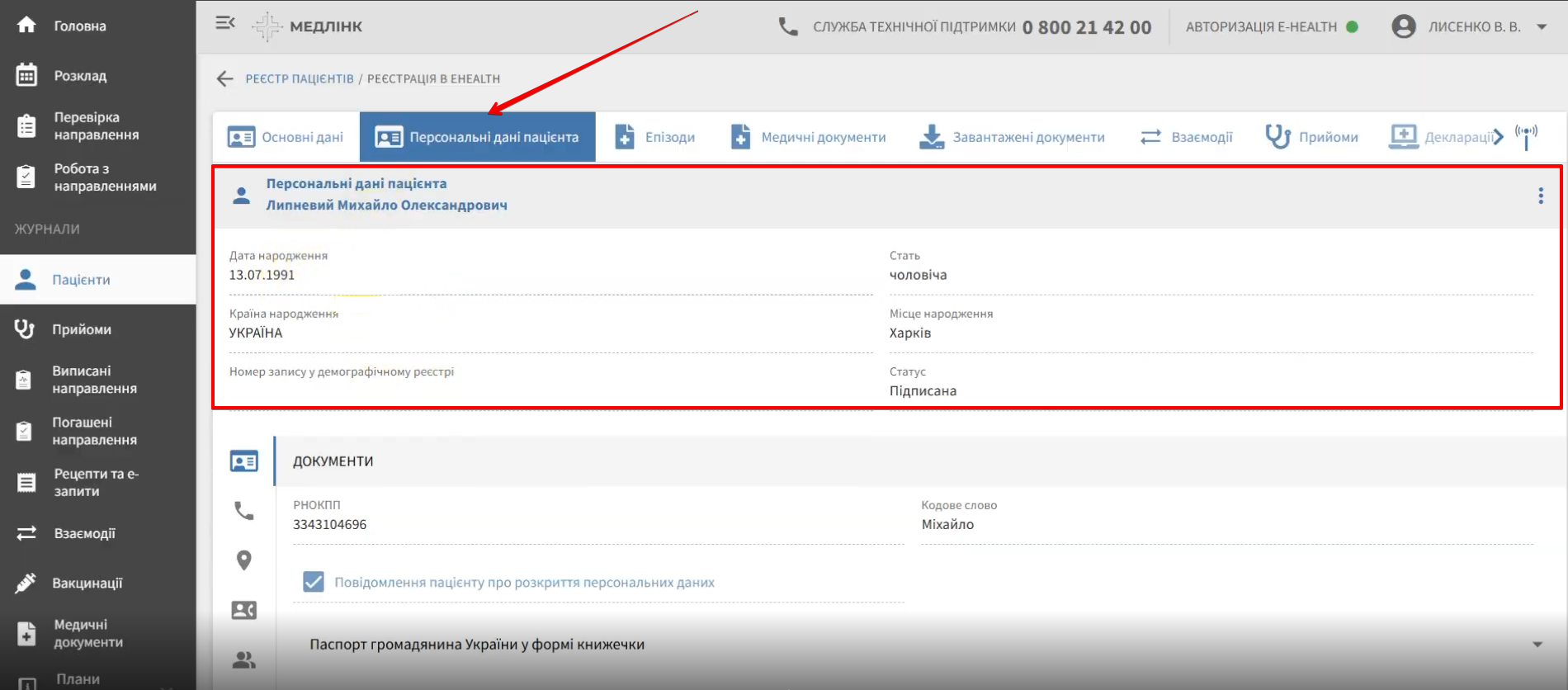Viewport: 1568px width, 690px height.
Task: Click the Медлінк logo
Action: [307, 26]
